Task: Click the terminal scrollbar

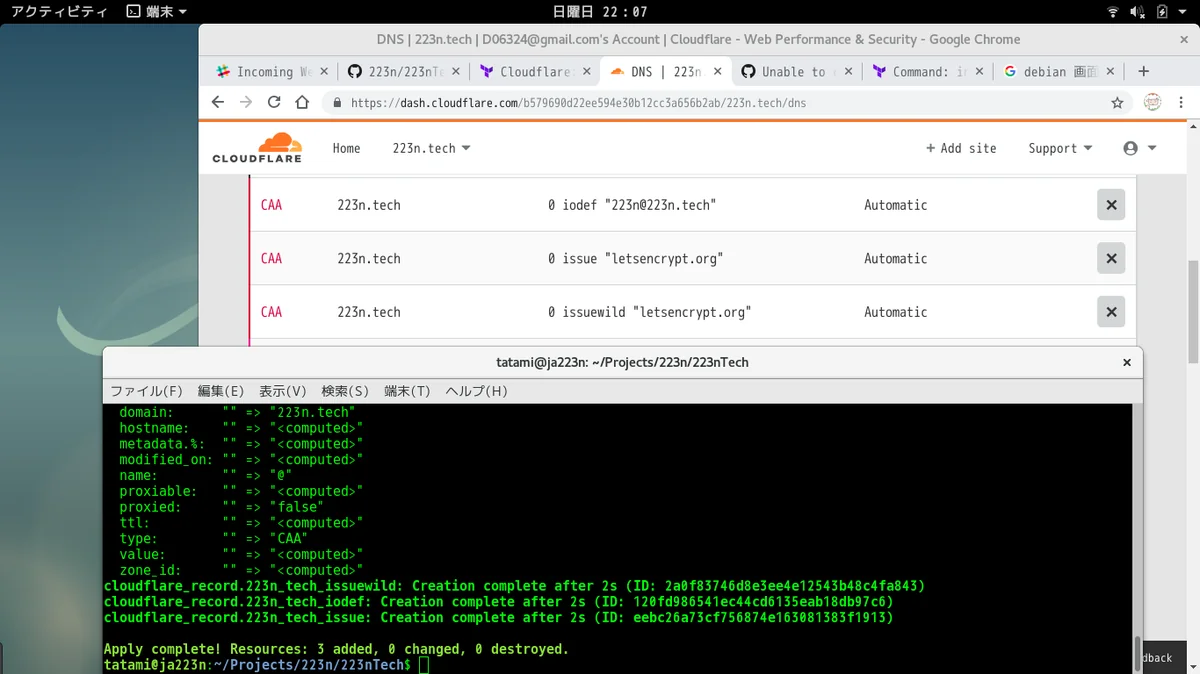Action: click(1137, 654)
